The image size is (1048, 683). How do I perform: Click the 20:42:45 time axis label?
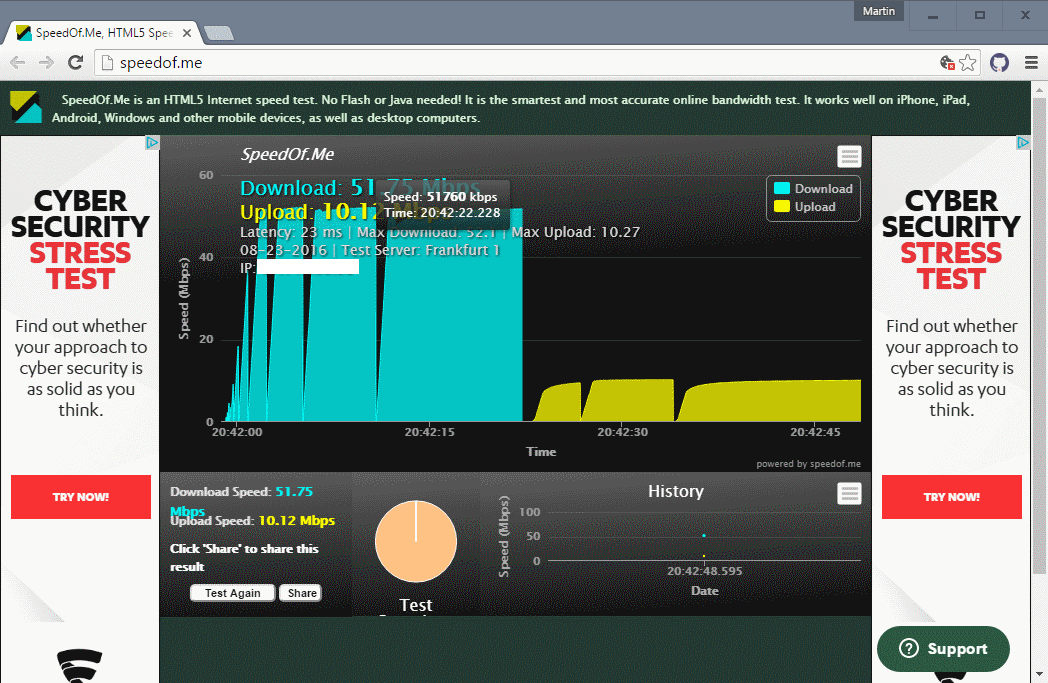pyautogui.click(x=815, y=432)
